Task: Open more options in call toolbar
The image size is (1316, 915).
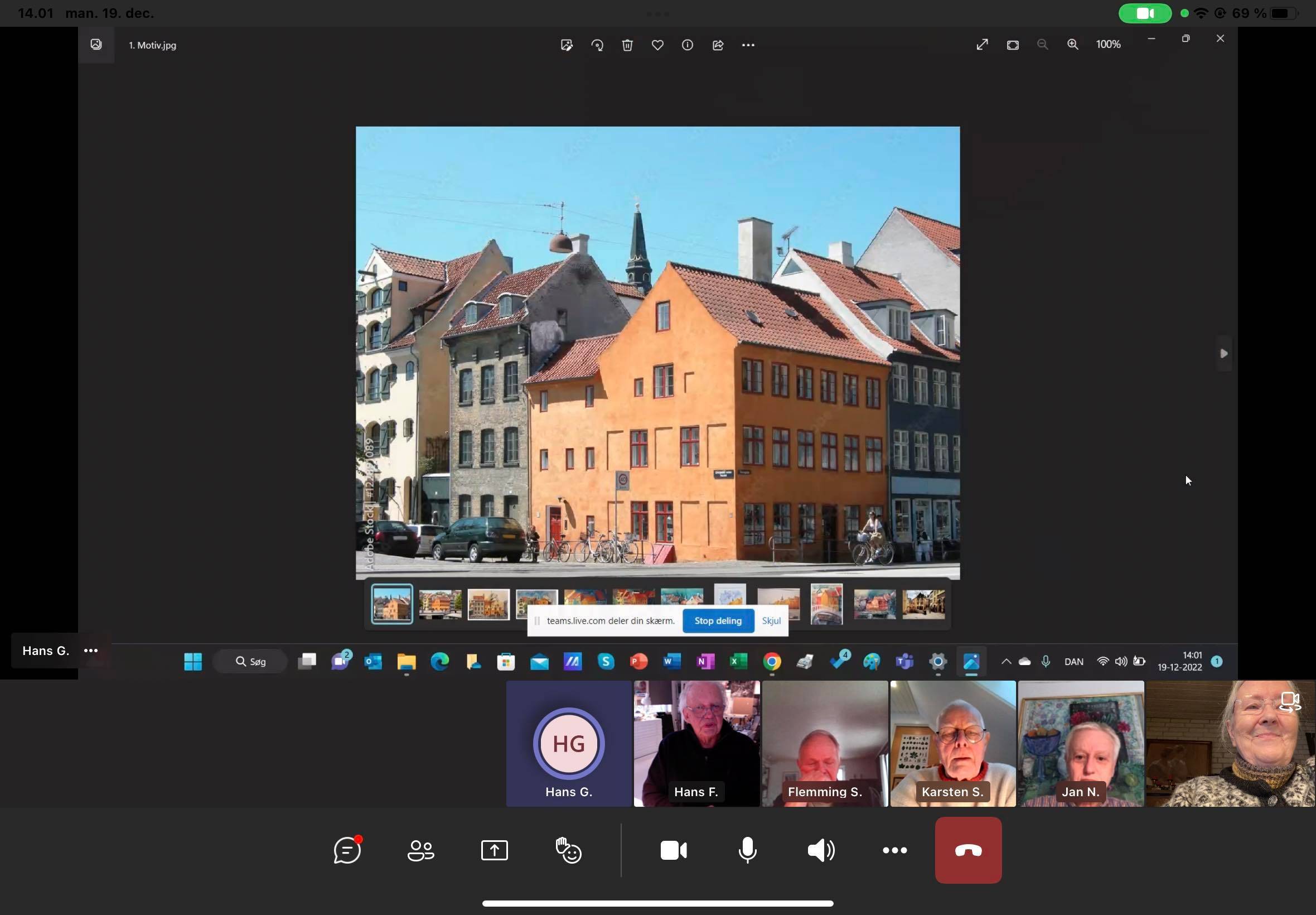Action: 894,850
